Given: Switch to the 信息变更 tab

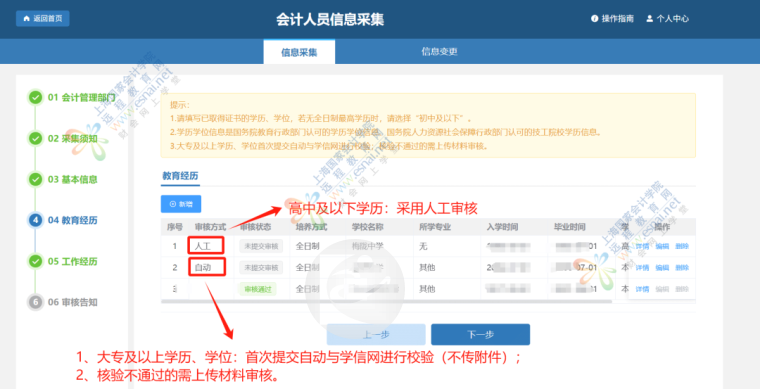Looking at the screenshot, I should 439,51.
